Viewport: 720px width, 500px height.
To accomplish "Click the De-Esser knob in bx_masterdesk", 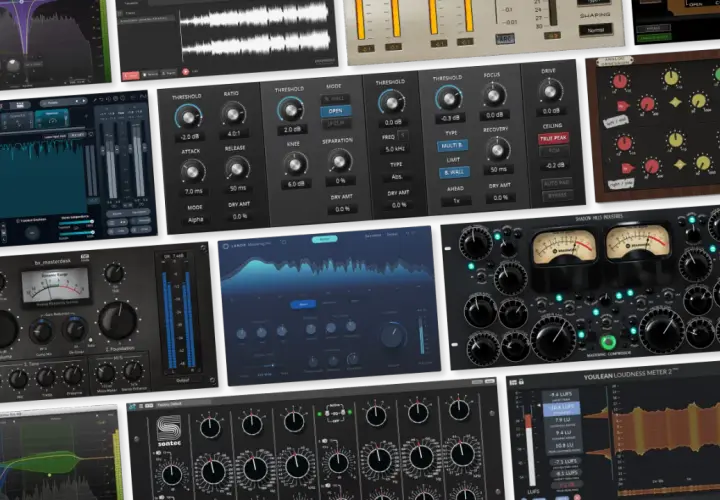I will tap(75, 329).
